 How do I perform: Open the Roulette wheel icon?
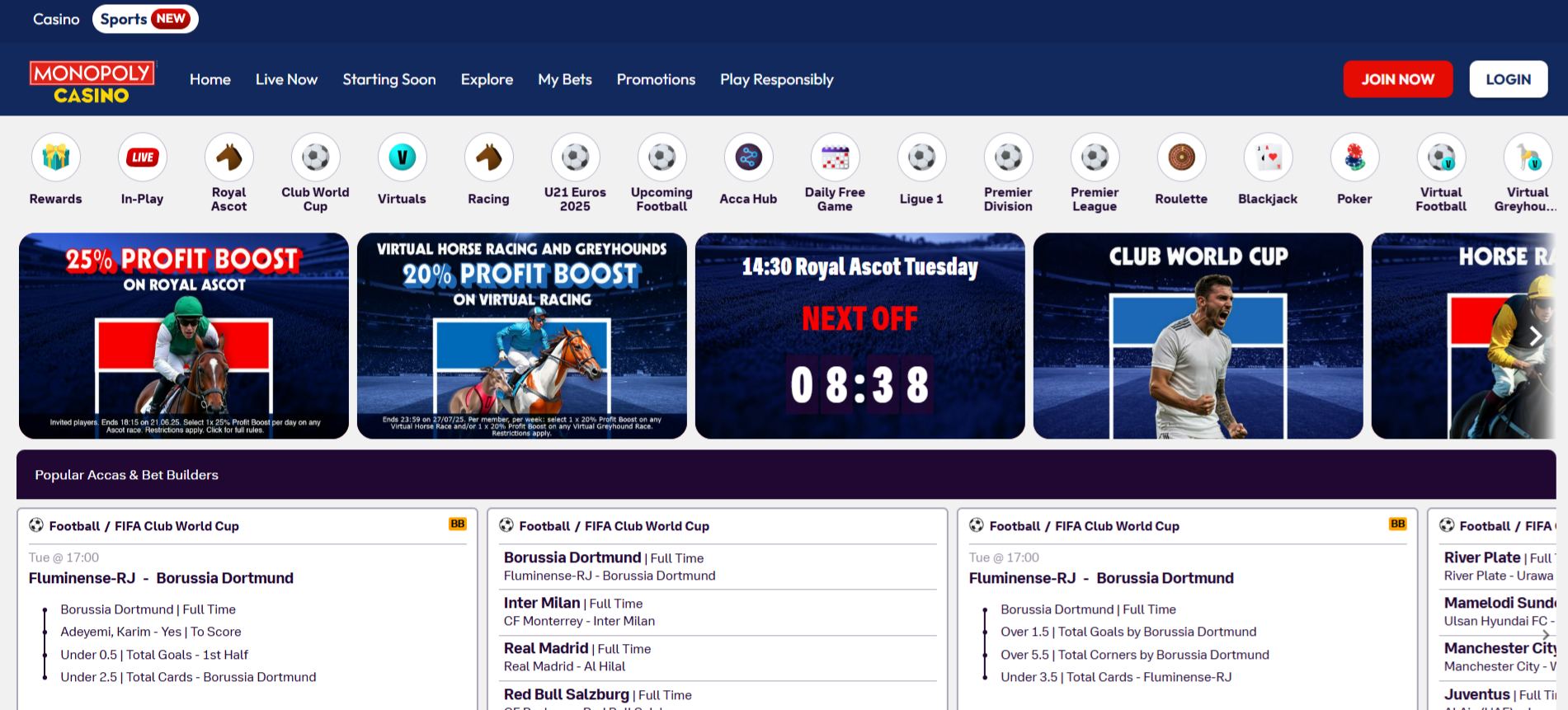(x=1182, y=158)
